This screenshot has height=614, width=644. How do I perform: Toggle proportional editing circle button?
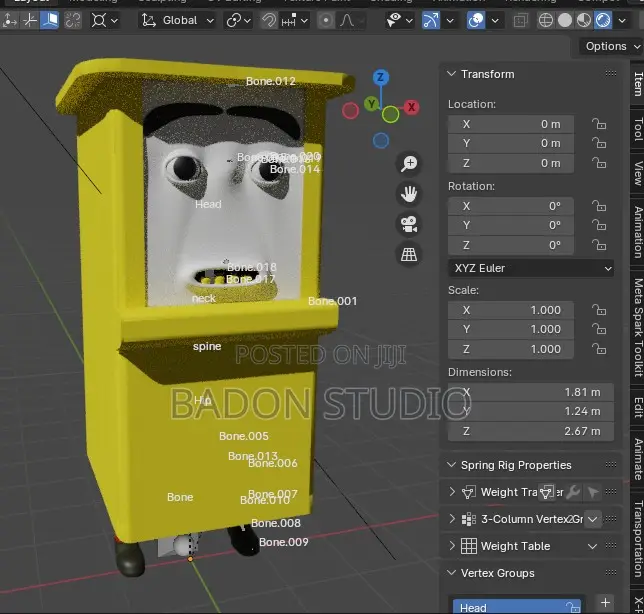[326, 21]
